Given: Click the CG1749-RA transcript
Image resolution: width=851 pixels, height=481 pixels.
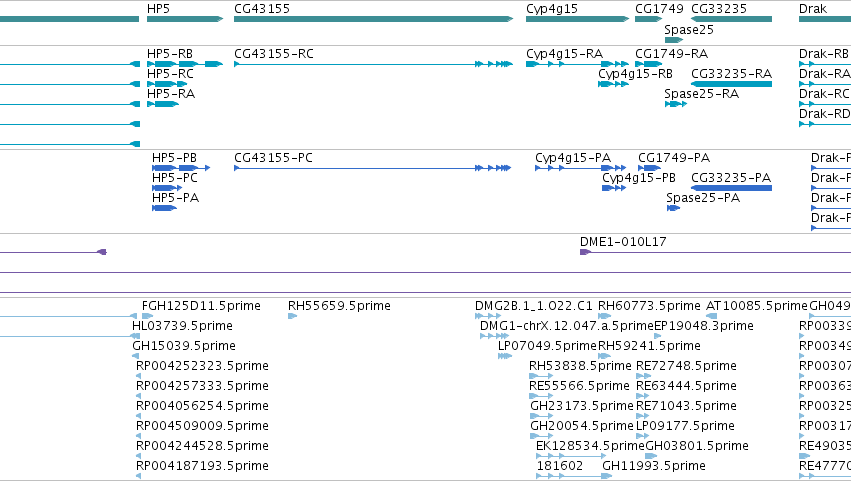Looking at the screenshot, I should (649, 64).
